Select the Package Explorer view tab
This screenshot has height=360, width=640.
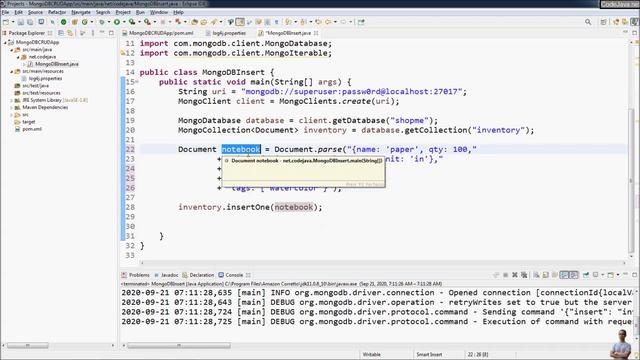point(27,33)
